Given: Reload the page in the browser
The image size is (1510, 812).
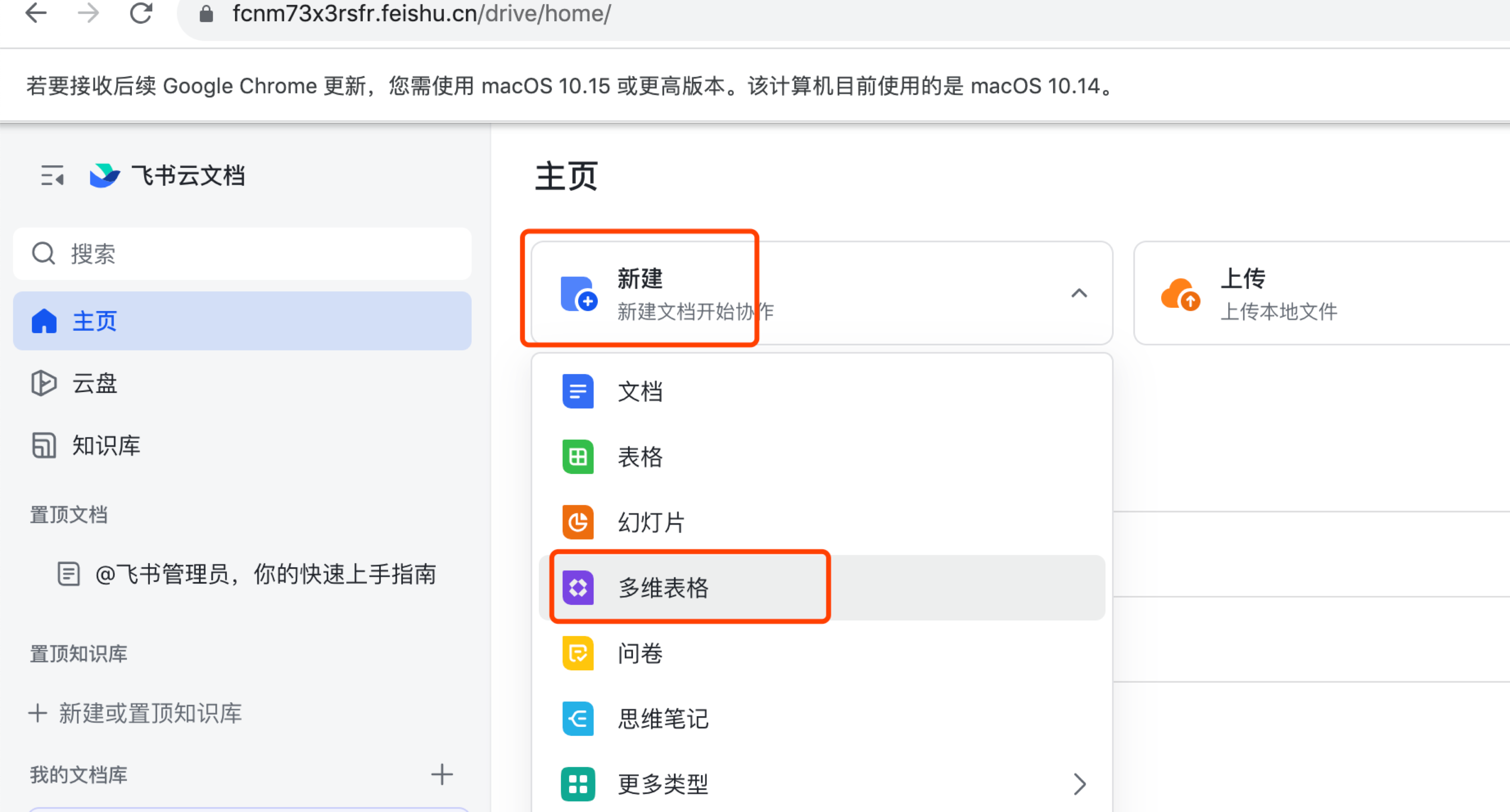Looking at the screenshot, I should coord(141,13).
